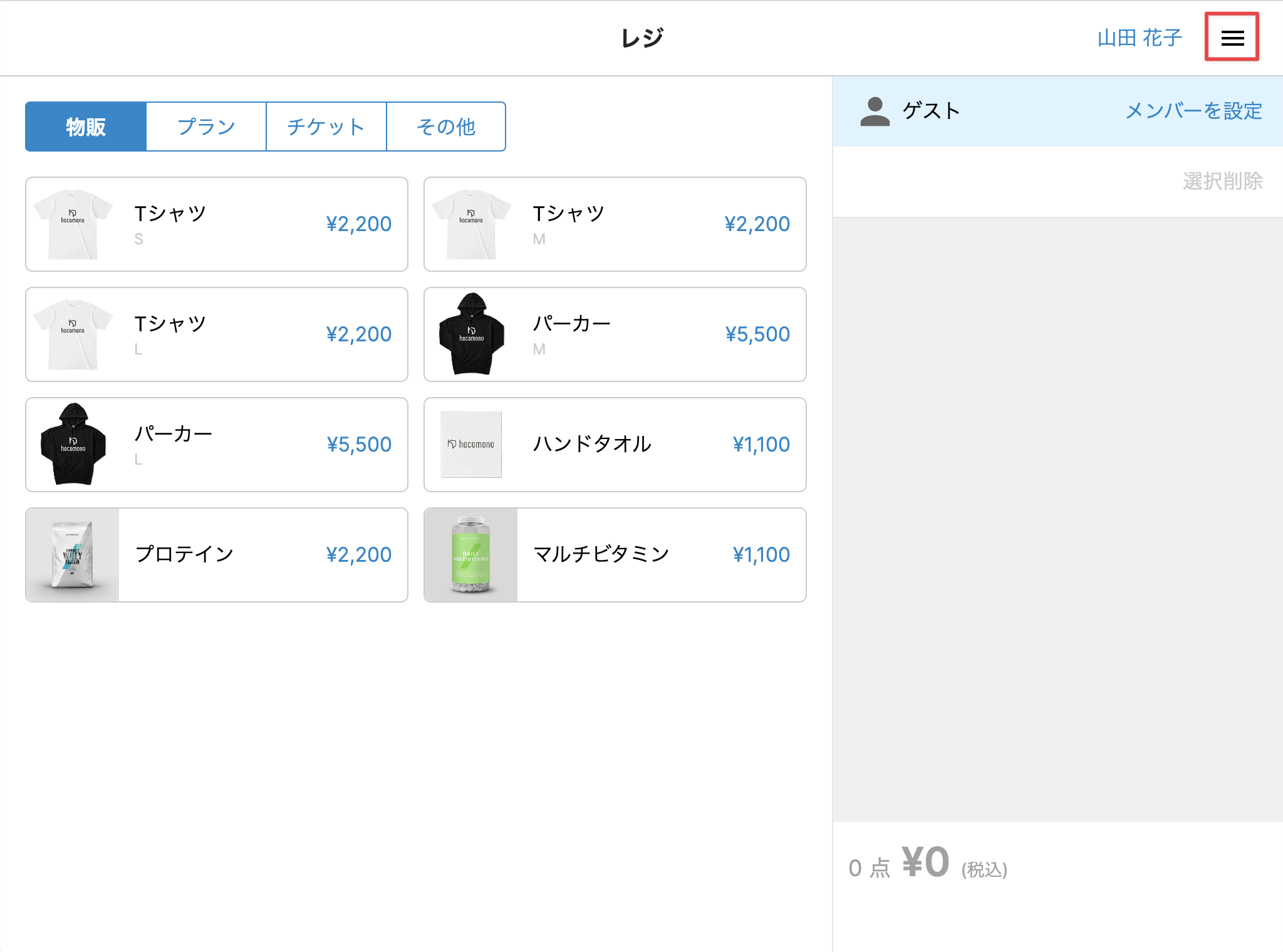The image size is (1283, 952).
Task: Tap the white T-shirt S thumbnail
Action: coord(73,224)
